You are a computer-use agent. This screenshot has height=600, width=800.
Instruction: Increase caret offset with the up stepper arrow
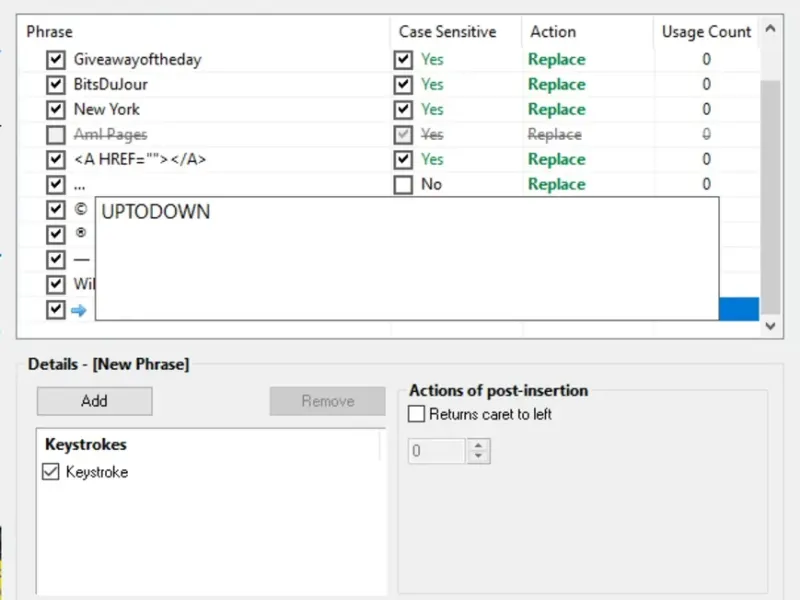[x=478, y=446]
